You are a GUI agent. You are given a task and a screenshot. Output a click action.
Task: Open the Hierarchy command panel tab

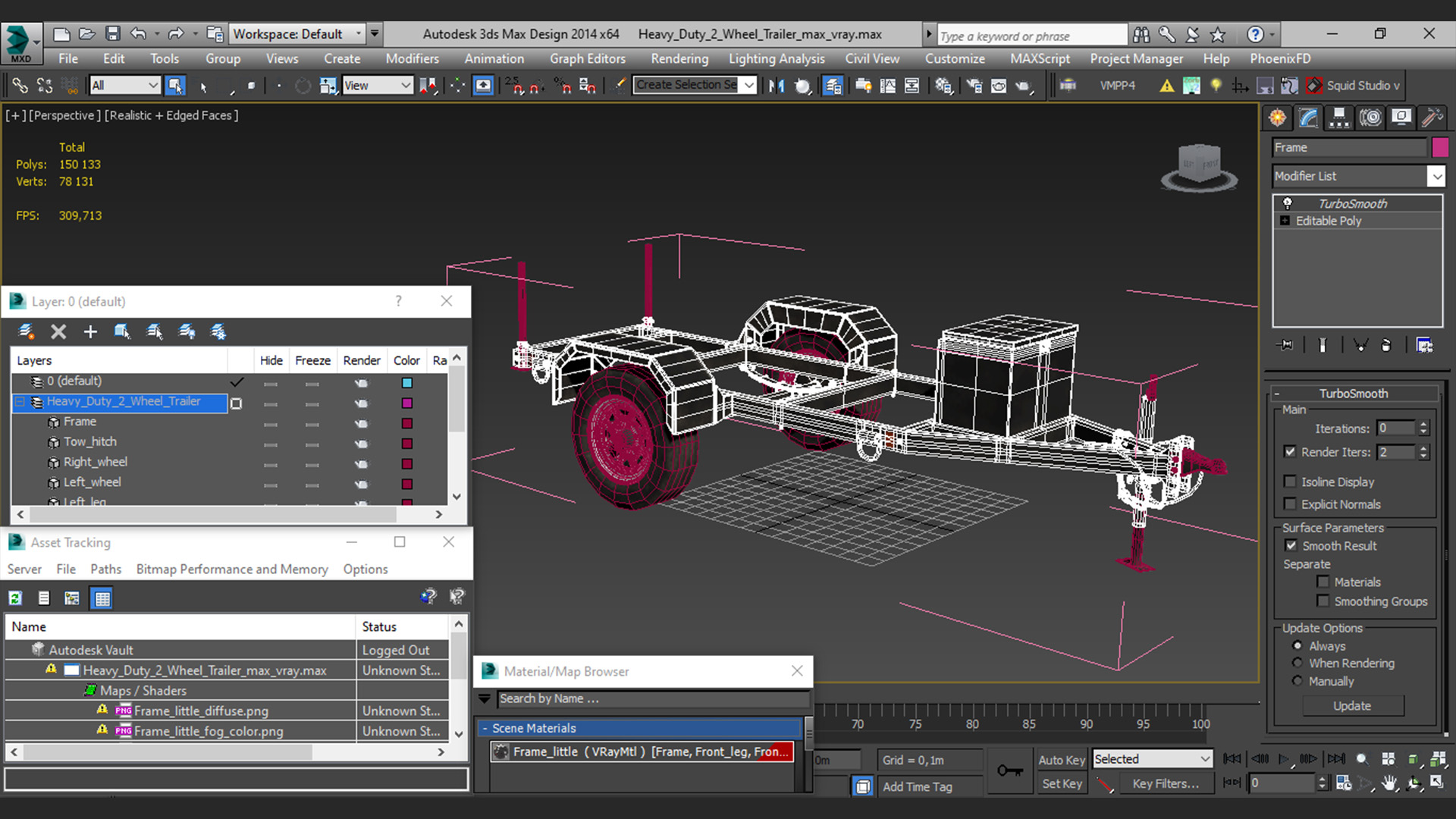pos(1339,118)
